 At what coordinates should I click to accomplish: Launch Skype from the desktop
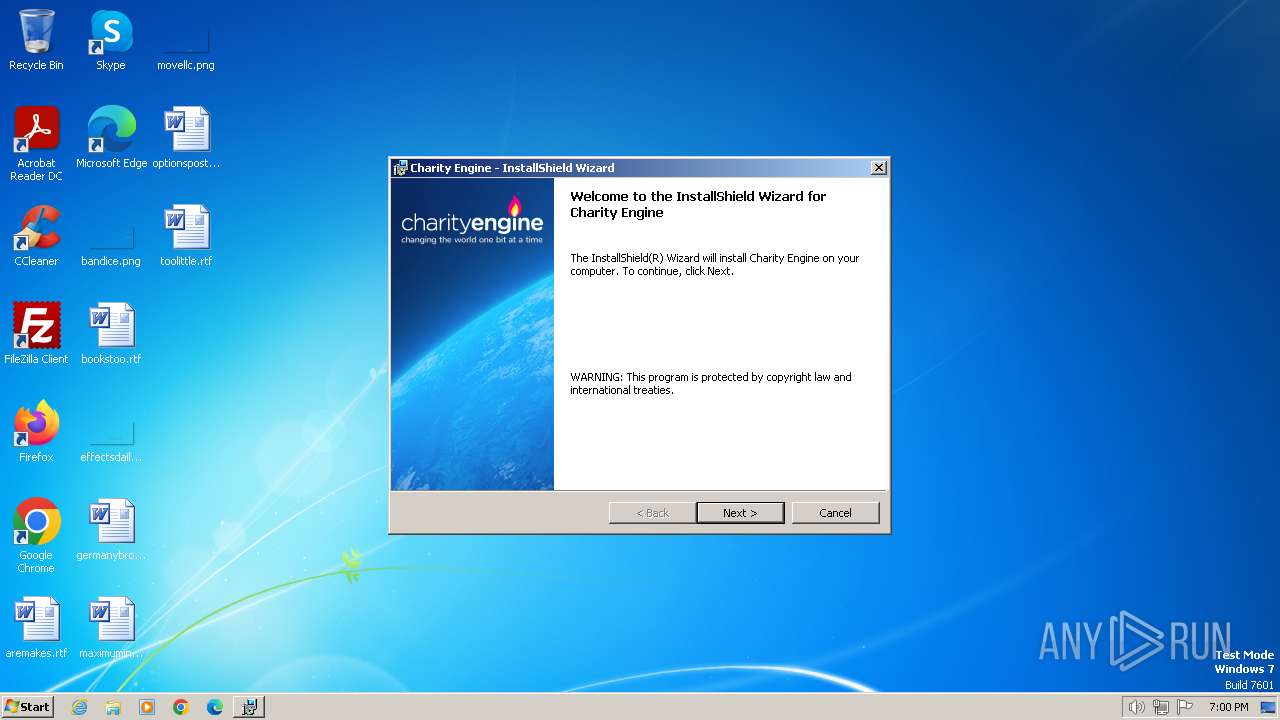111,40
